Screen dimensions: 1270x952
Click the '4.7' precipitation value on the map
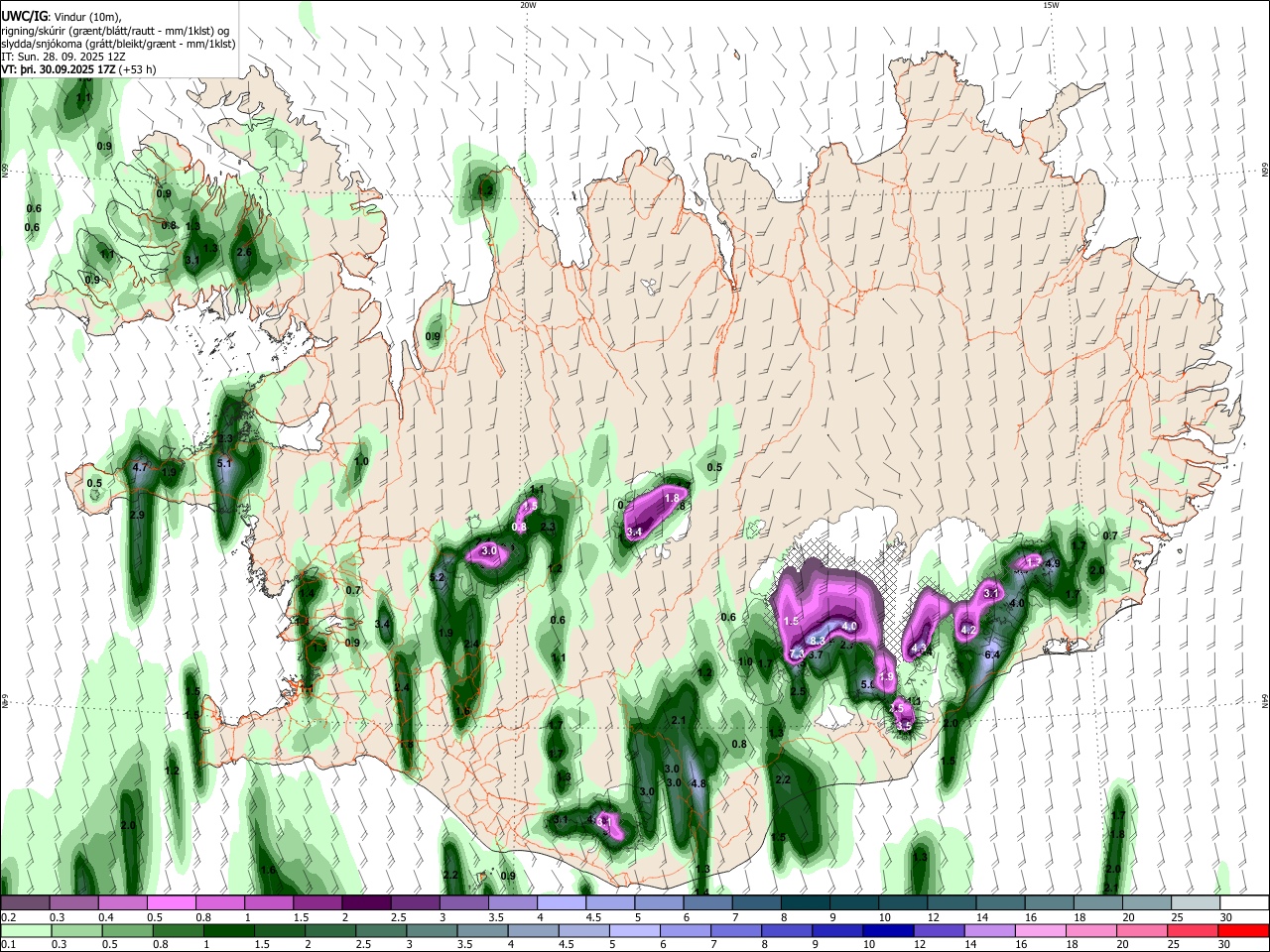coord(140,467)
